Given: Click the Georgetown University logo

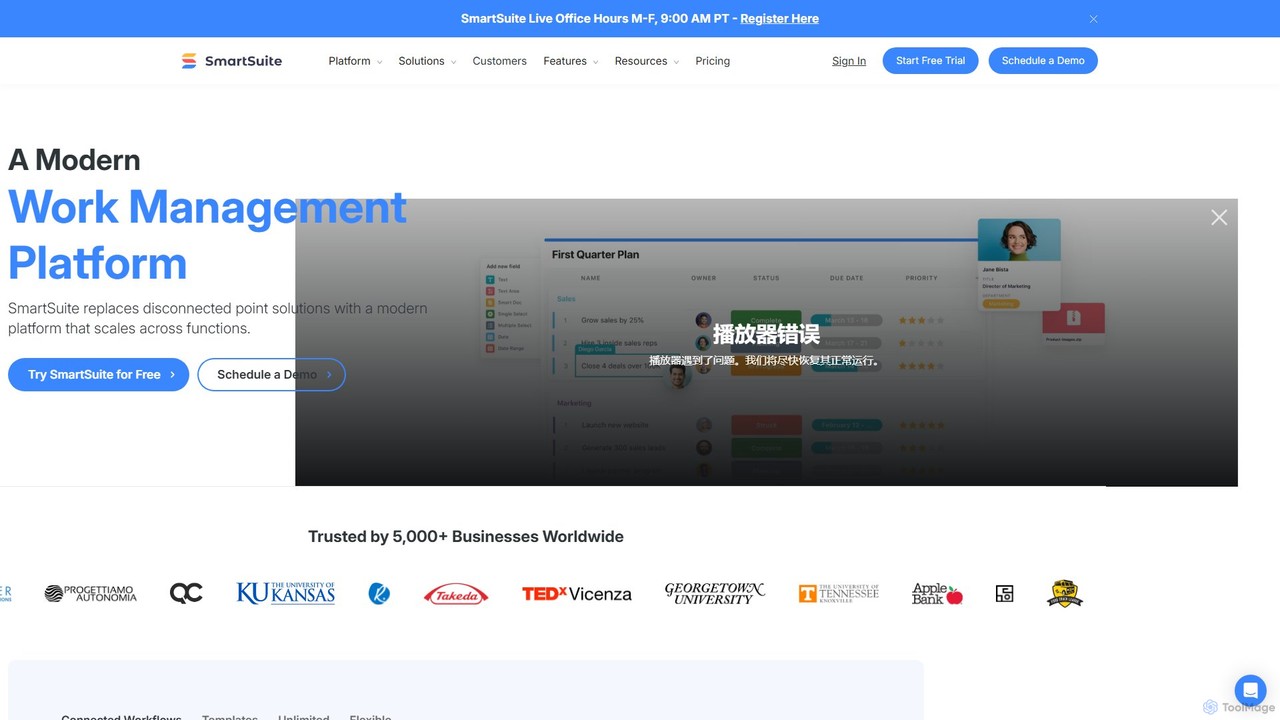Looking at the screenshot, I should [714, 594].
